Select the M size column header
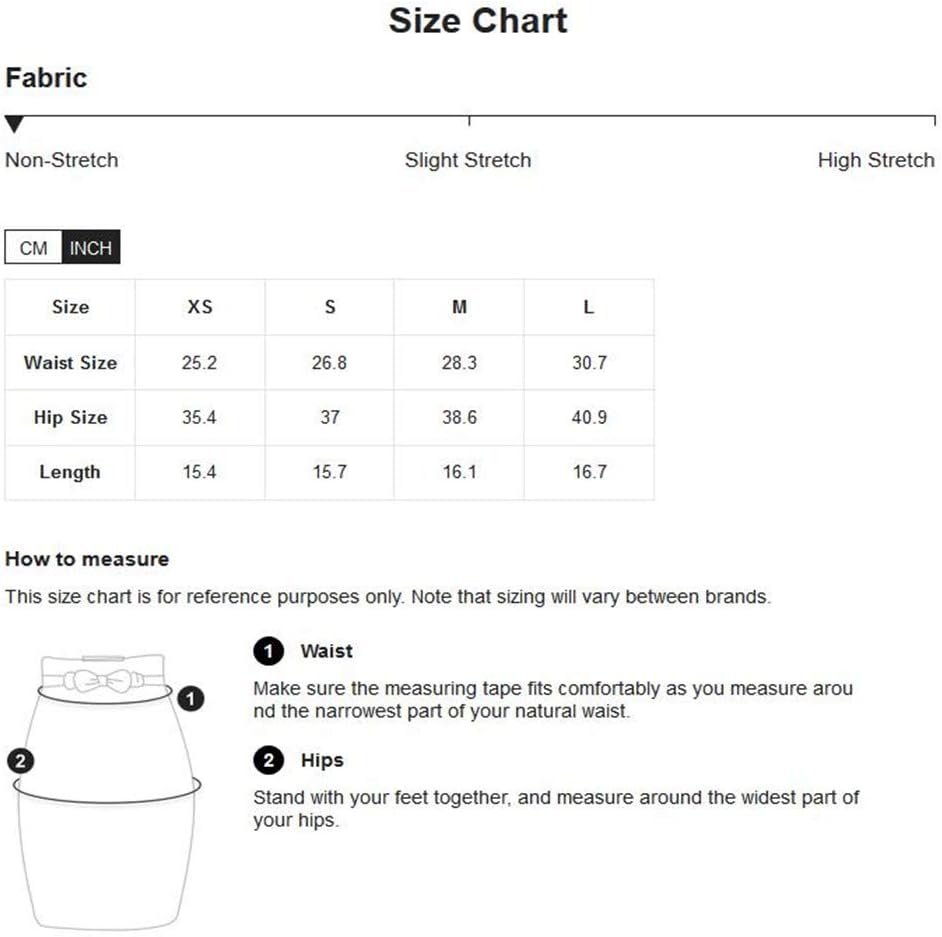The image size is (942, 937). [x=459, y=307]
